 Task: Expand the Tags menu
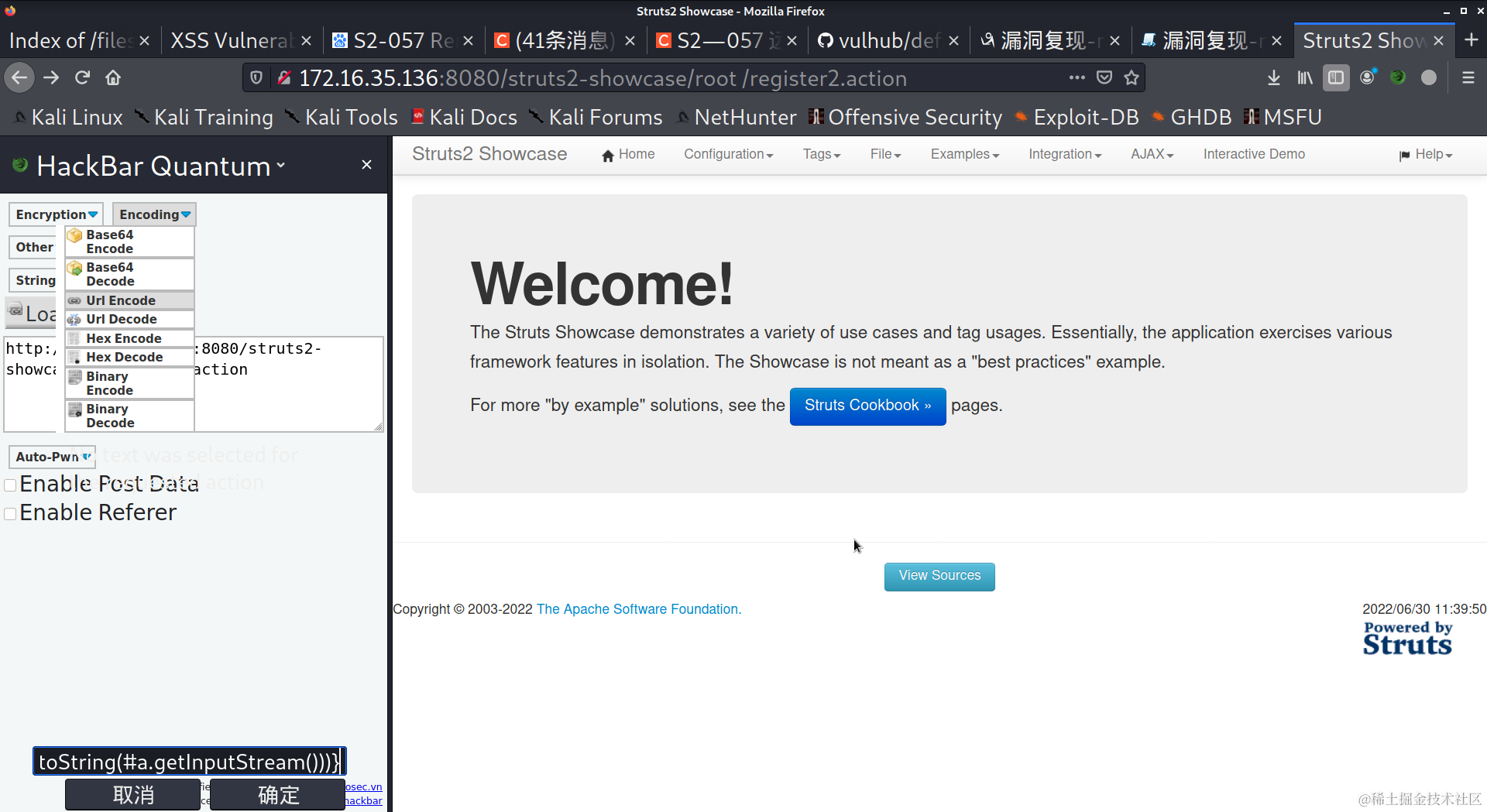point(821,154)
